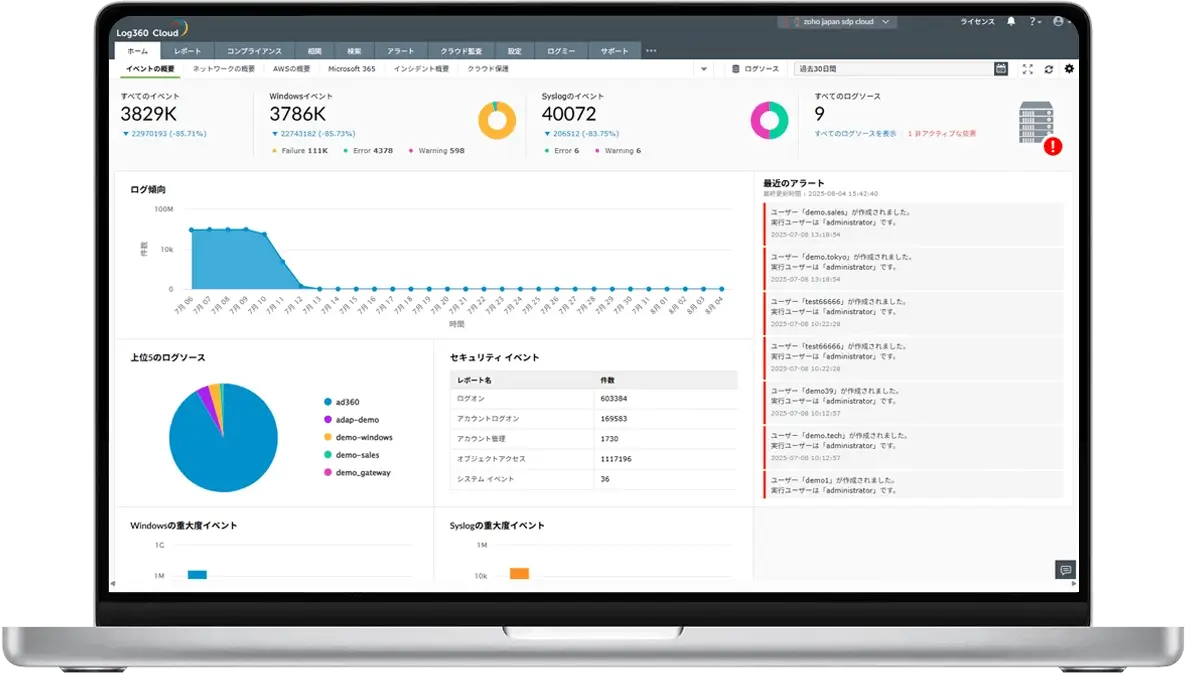This screenshot has height=674, width=1186.
Task: Open the chat icon at bottom right
Action: tap(1065, 570)
